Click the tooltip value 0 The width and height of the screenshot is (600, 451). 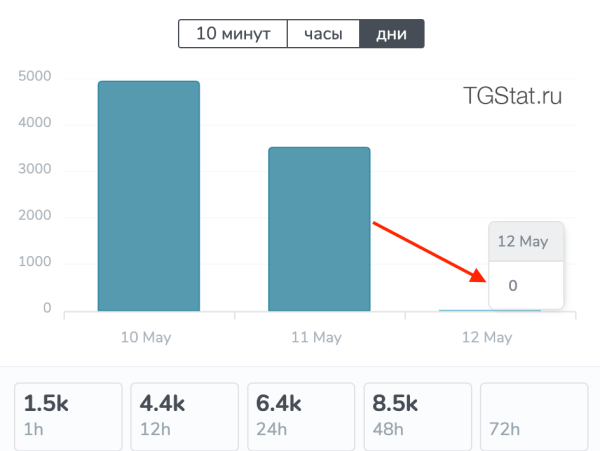(513, 285)
